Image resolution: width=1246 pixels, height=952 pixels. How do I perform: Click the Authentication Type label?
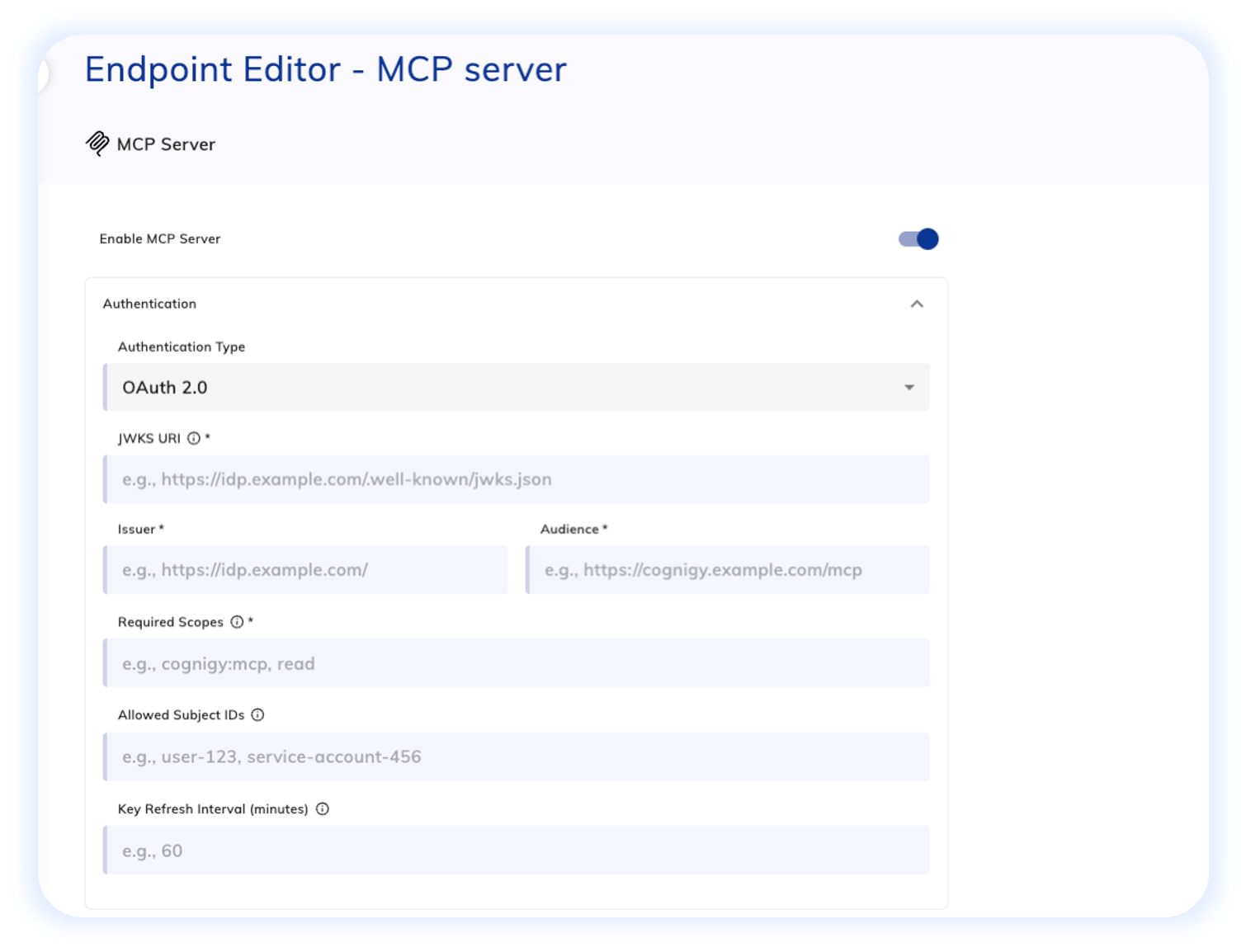coord(182,347)
